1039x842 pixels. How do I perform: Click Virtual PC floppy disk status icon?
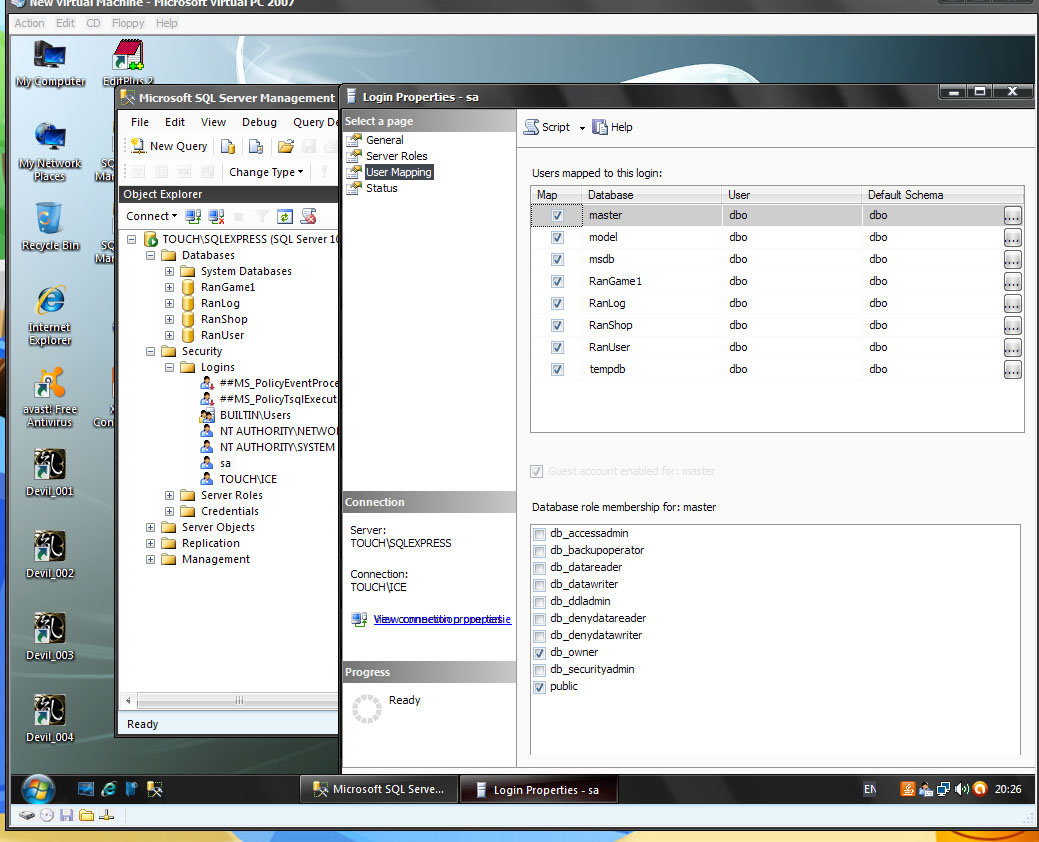[66, 815]
